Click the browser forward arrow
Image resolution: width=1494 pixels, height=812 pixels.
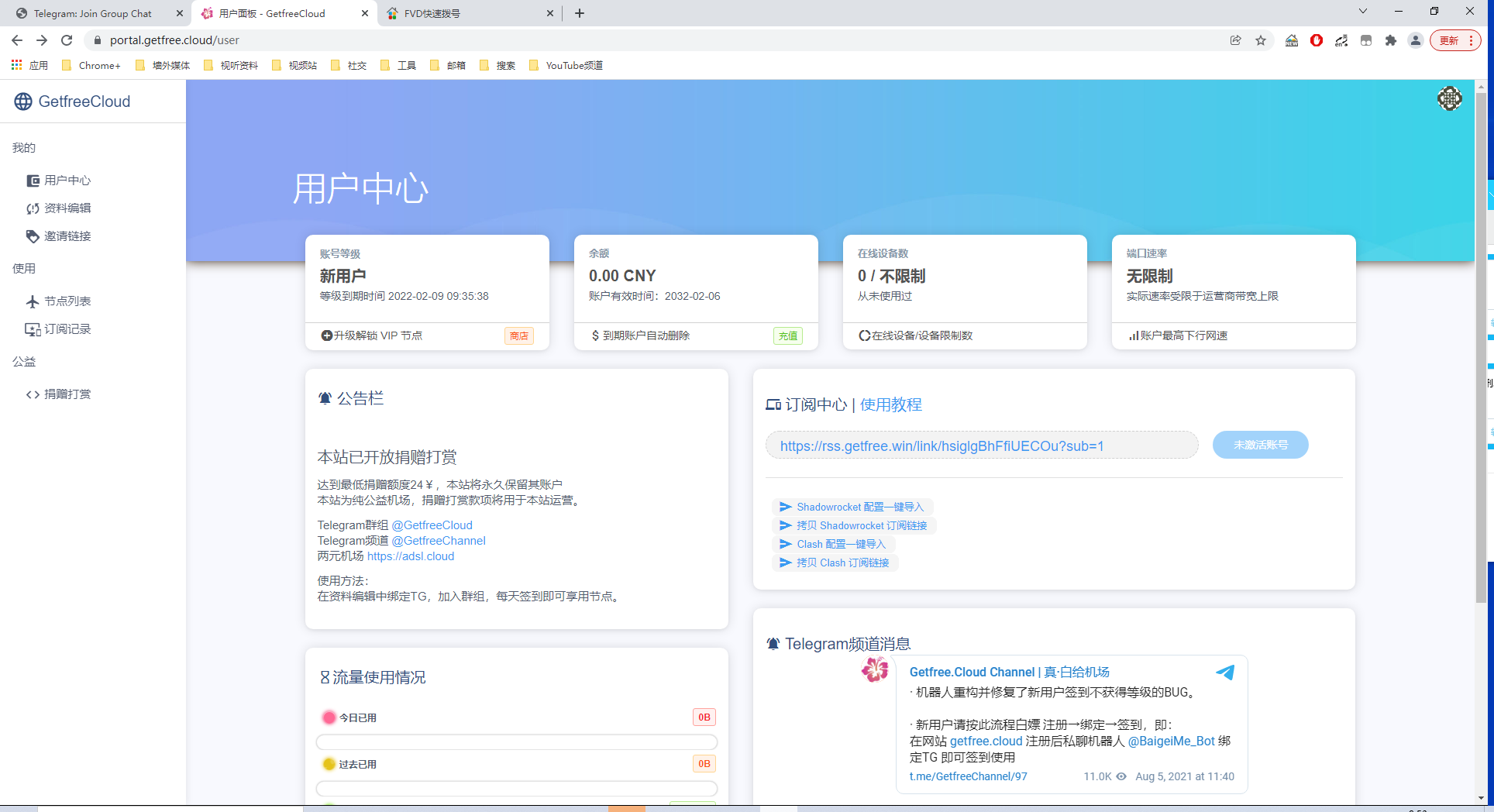click(42, 40)
